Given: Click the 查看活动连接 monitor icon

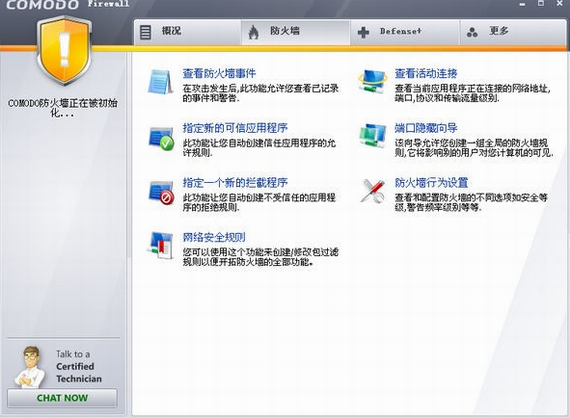Looking at the screenshot, I should click(x=372, y=82).
